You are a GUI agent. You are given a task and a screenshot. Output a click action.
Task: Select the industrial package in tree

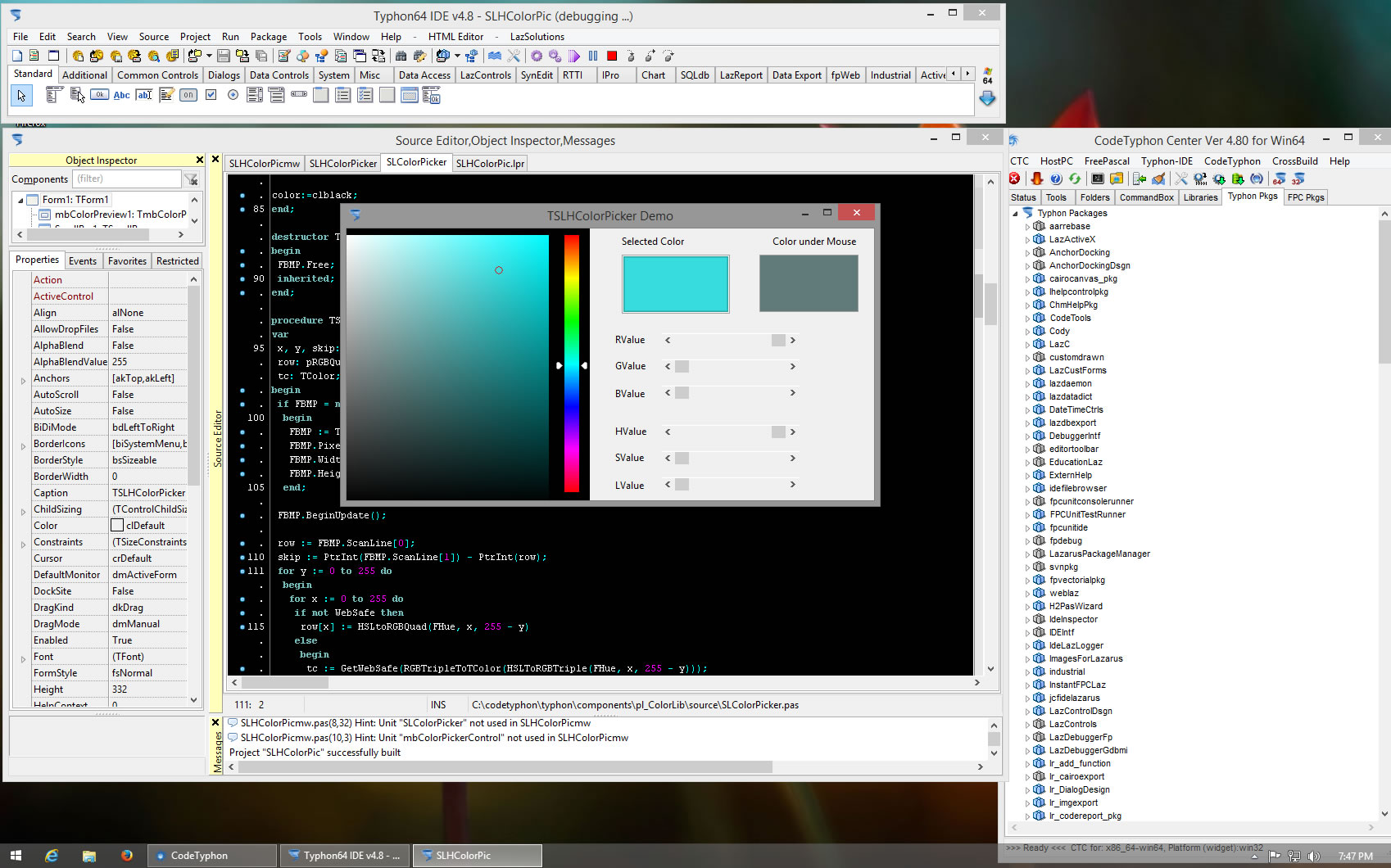pyautogui.click(x=1067, y=671)
